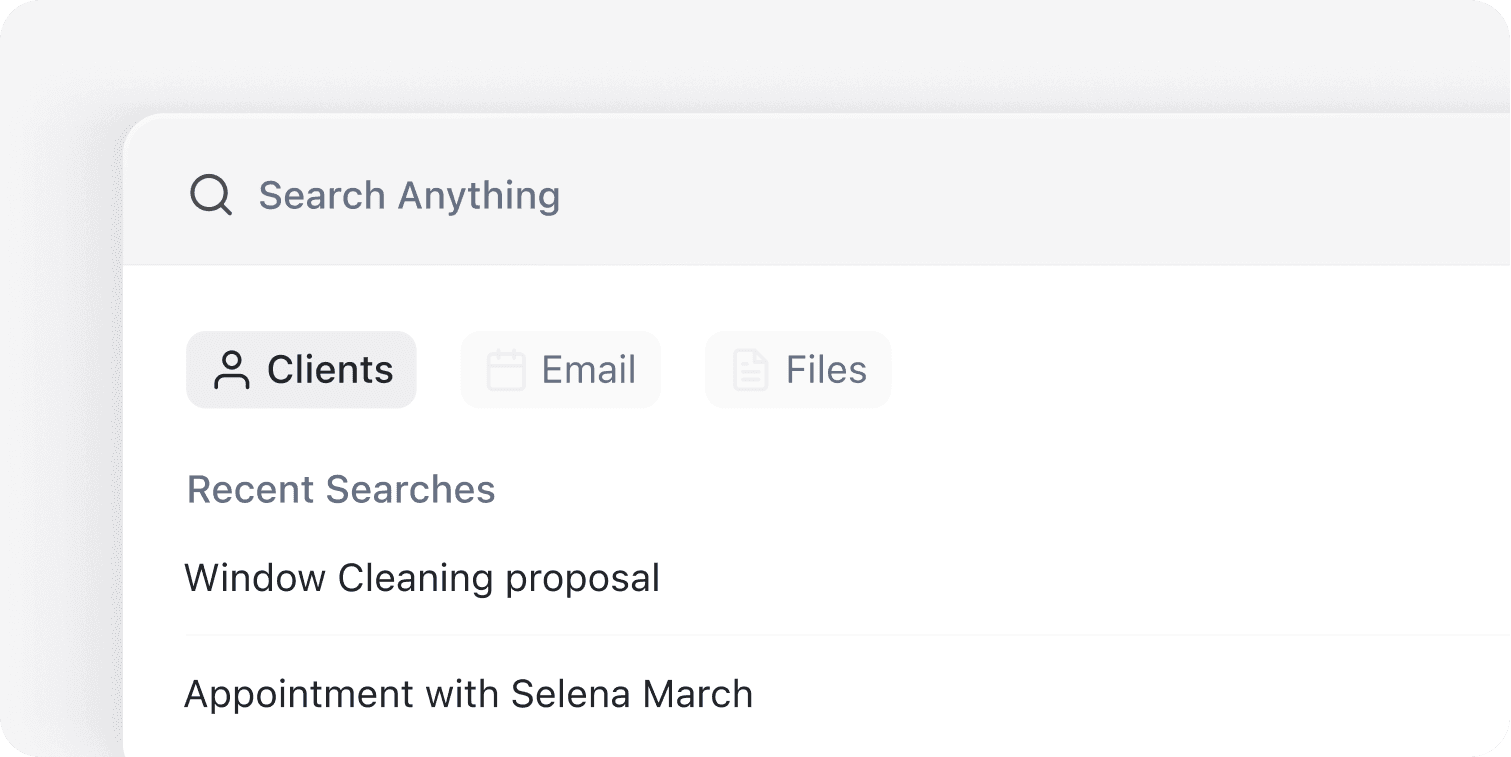Open Appointment with Selena March
The width and height of the screenshot is (1511, 757).
pyautogui.click(x=468, y=694)
